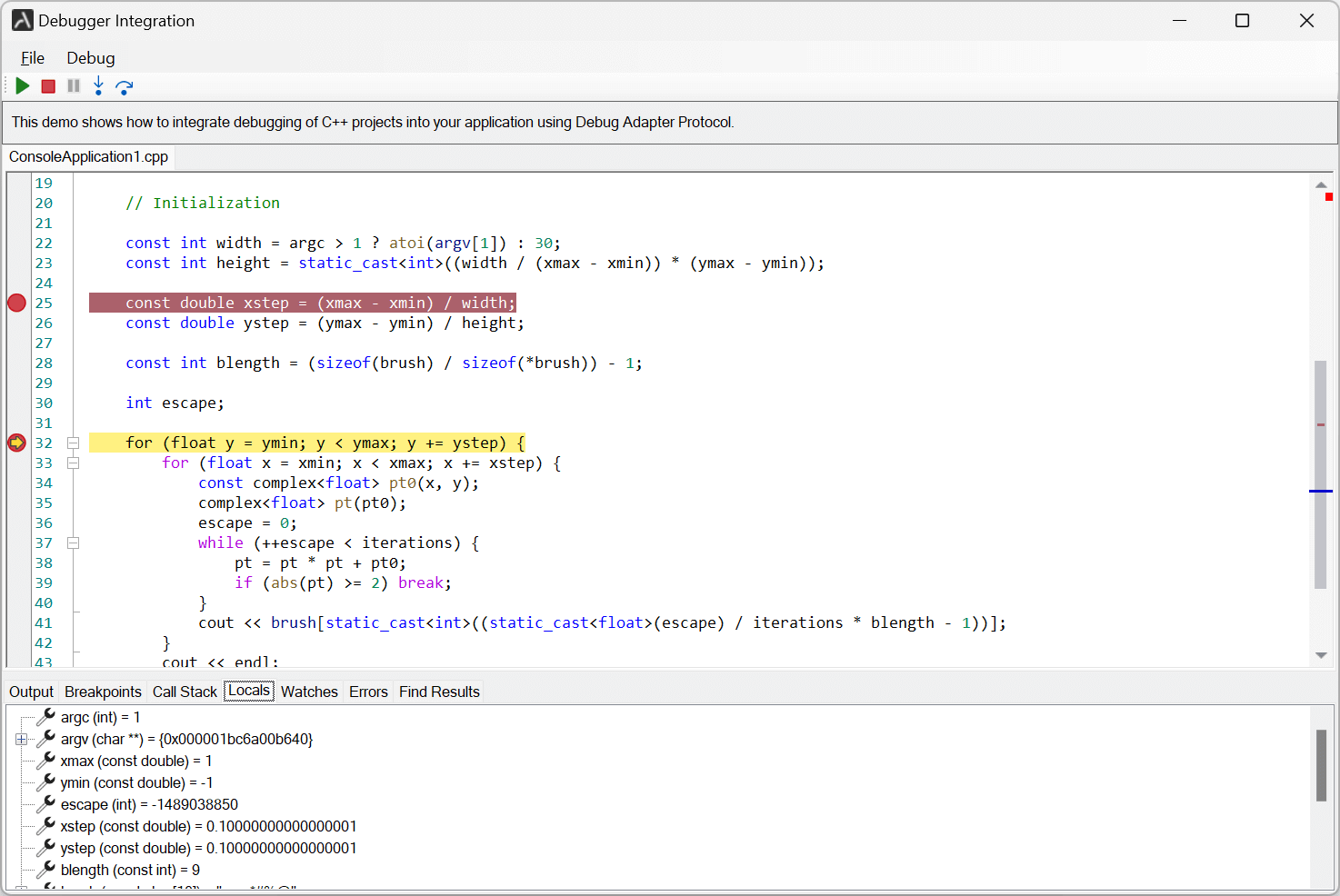The image size is (1340, 896).
Task: Click the xstep variable wrench icon
Action: coord(46,826)
